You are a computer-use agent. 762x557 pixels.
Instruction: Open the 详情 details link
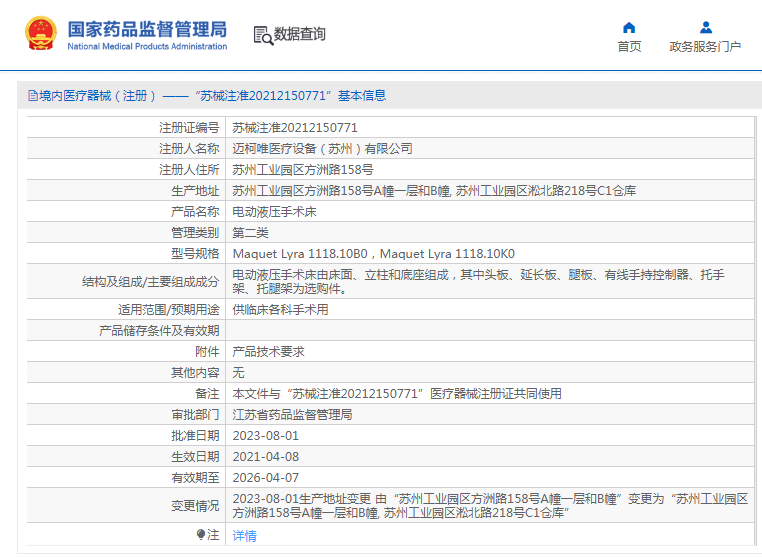244,536
